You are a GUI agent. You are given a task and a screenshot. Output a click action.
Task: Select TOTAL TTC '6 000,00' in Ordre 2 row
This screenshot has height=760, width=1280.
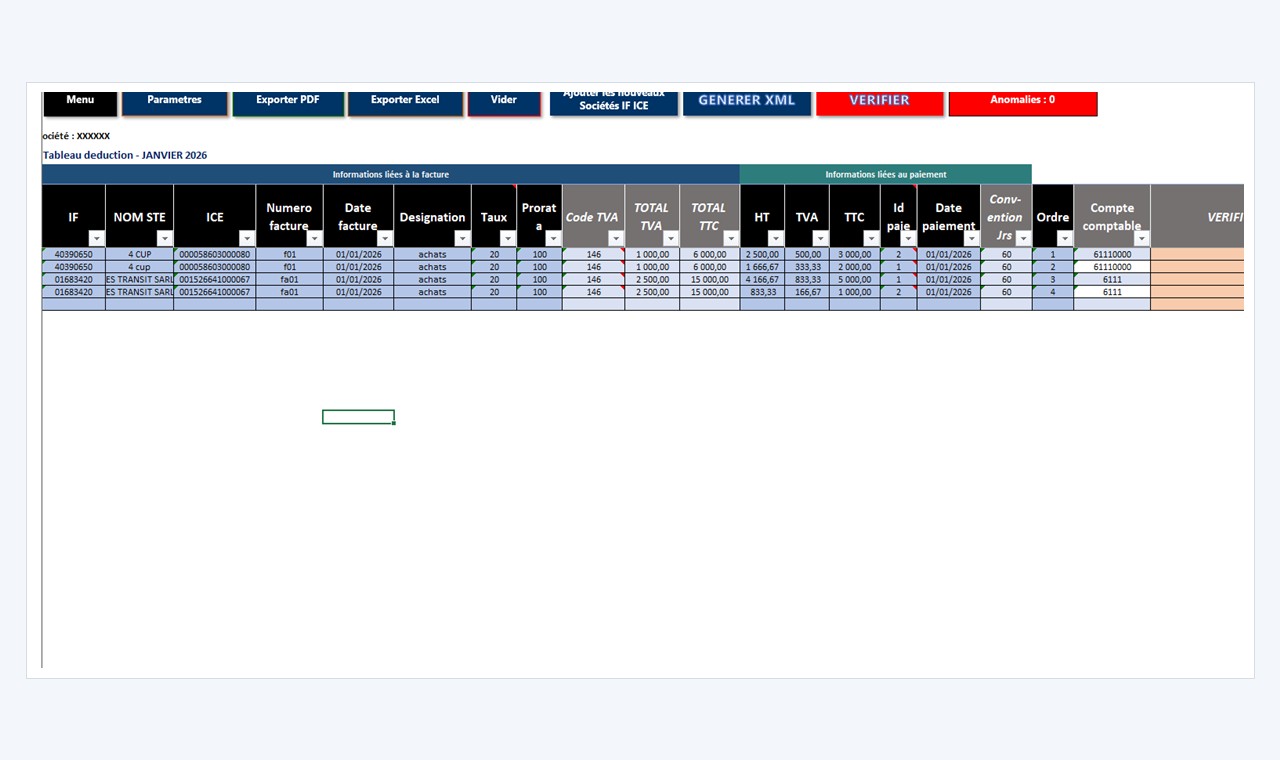tap(710, 267)
